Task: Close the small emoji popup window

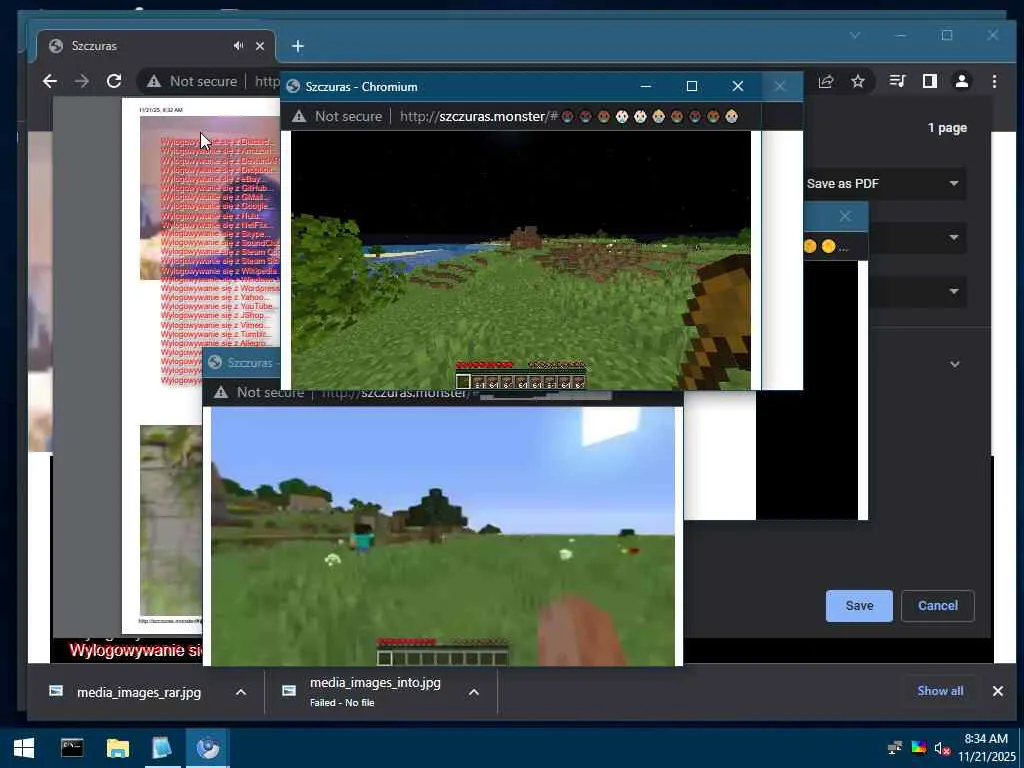Action: [845, 216]
